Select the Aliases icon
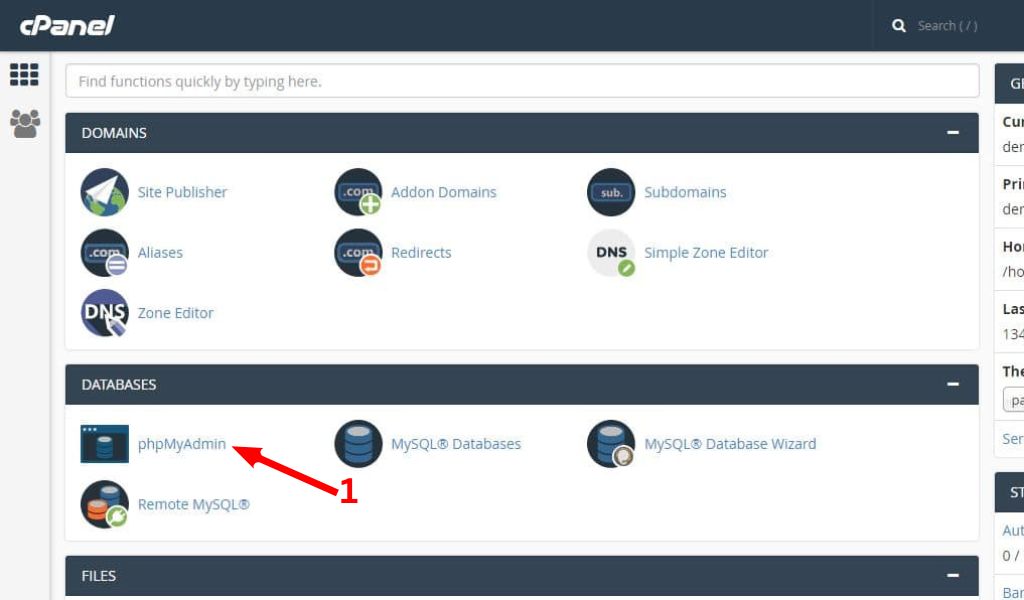Image resolution: width=1024 pixels, height=600 pixels. (104, 253)
